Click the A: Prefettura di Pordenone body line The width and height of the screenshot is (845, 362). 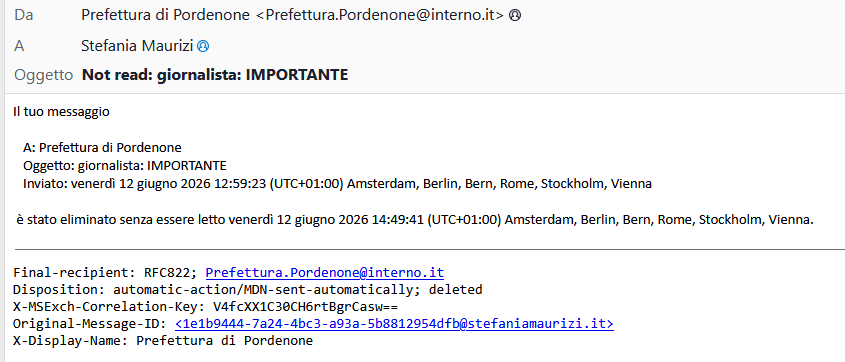pos(102,147)
